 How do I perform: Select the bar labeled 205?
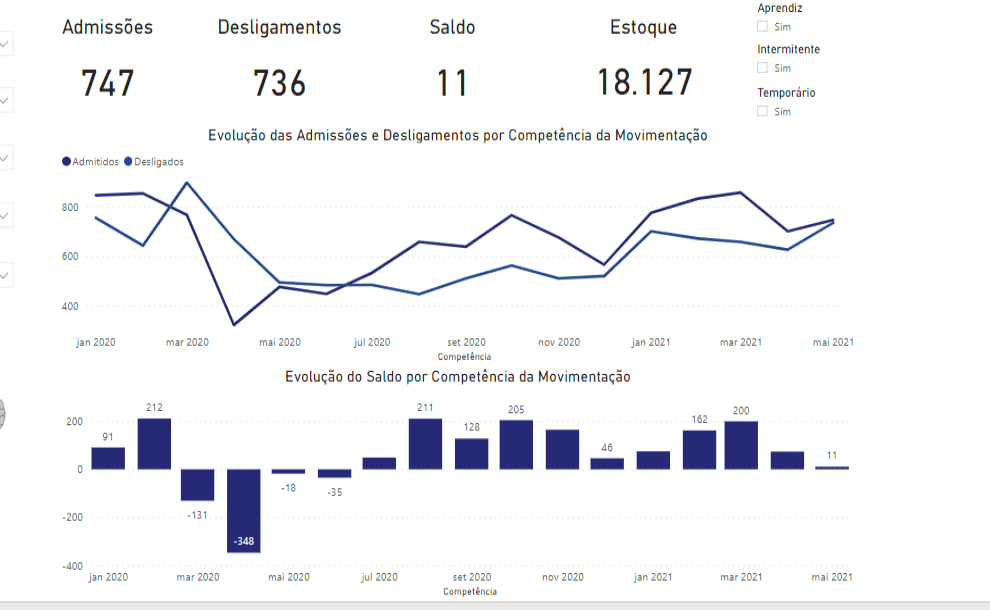click(x=516, y=444)
